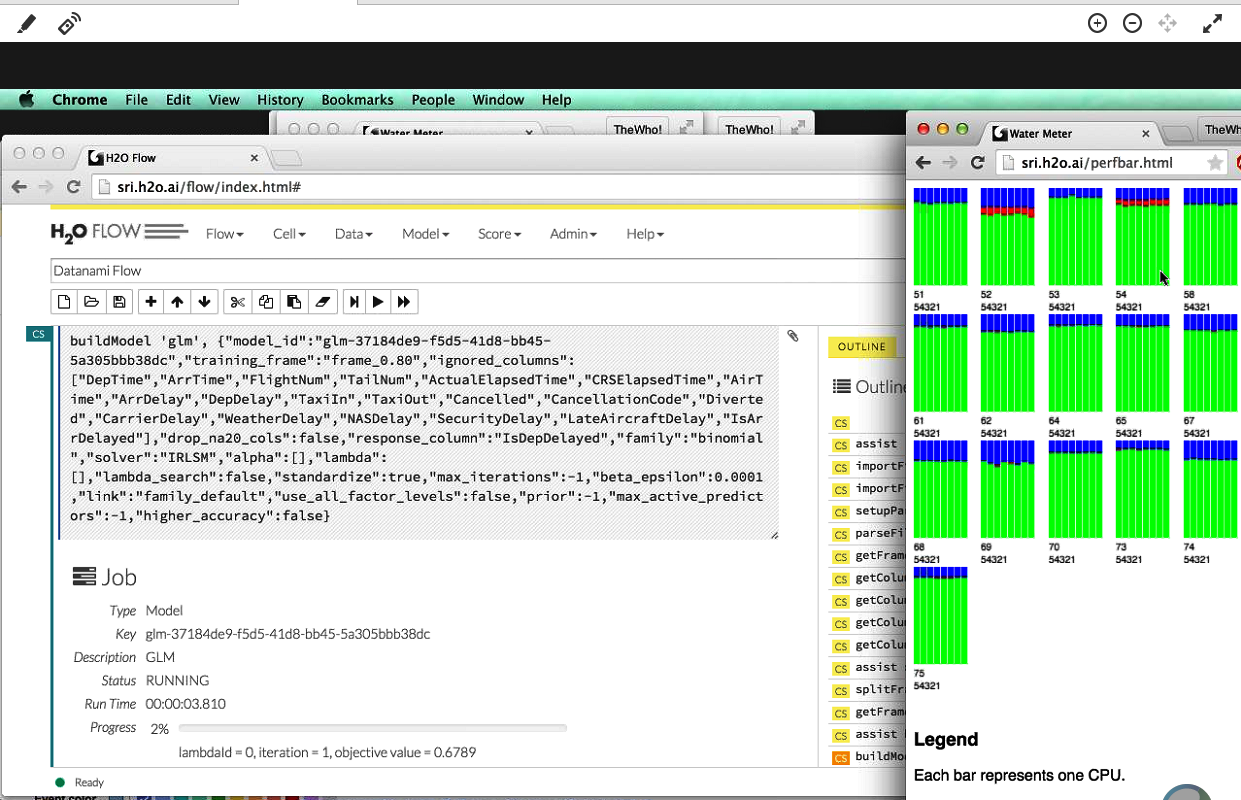Move the cell down with the down arrow

[x=205, y=302]
